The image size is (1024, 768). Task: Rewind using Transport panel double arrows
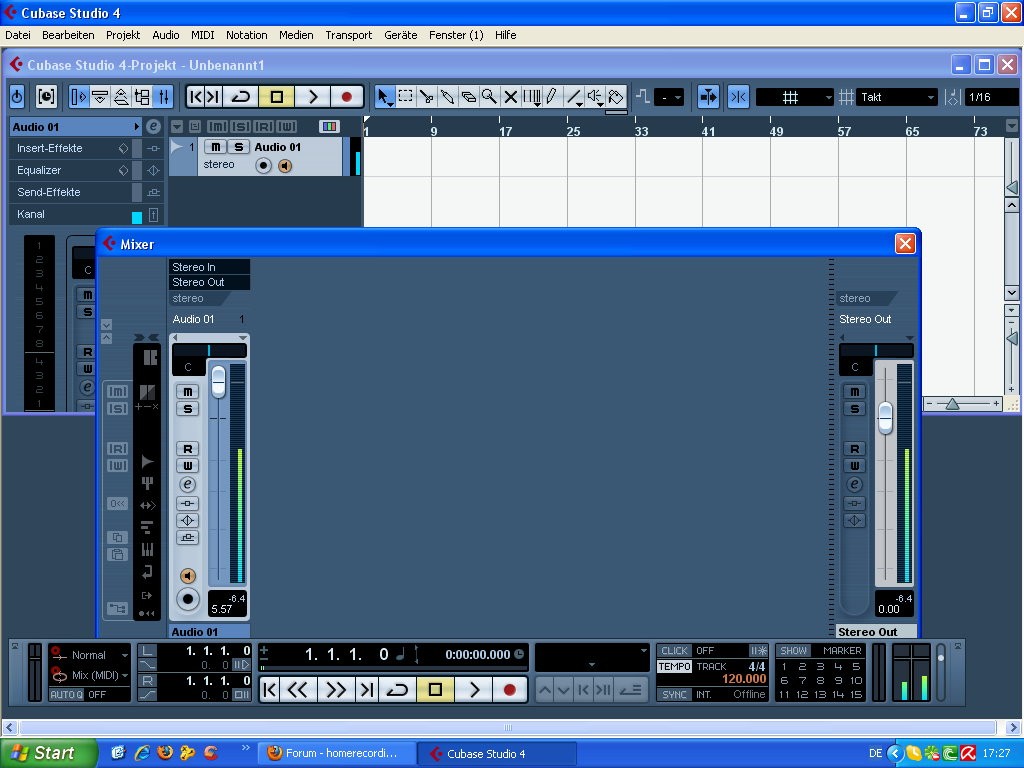tap(298, 690)
